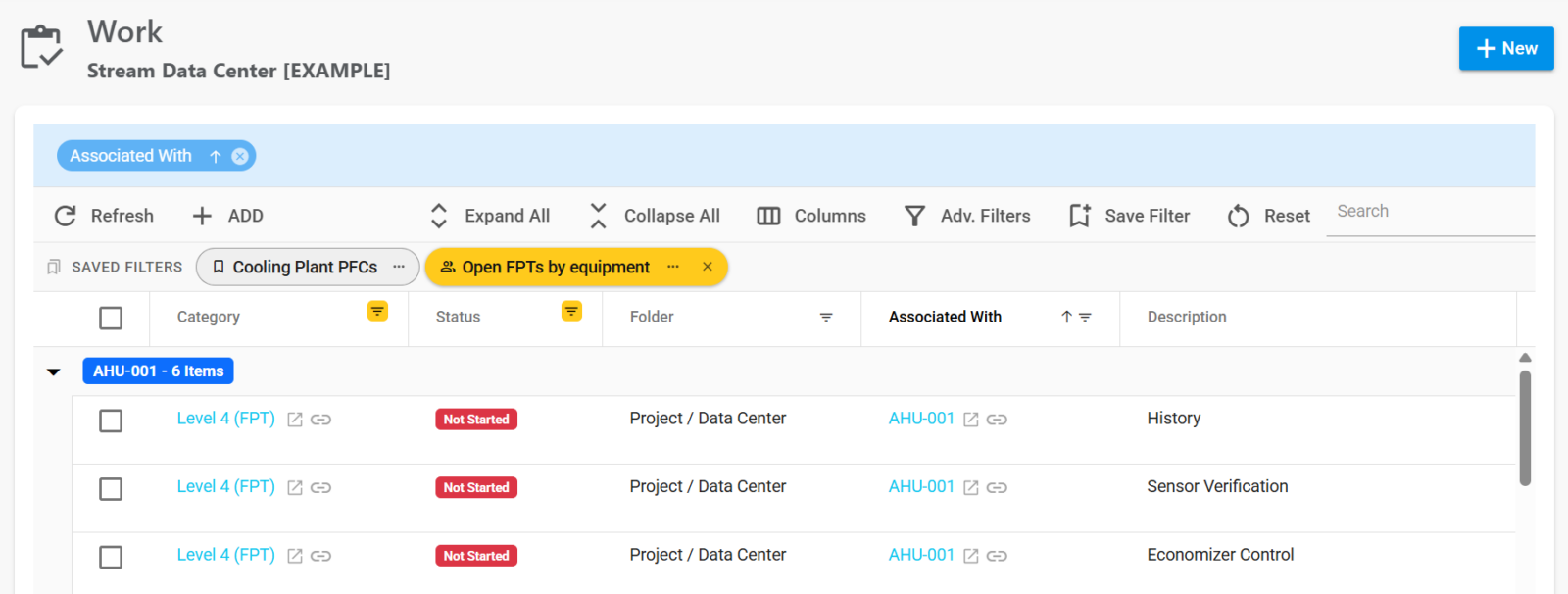This screenshot has height=594, width=1568.
Task: Open the Associated With column filter
Action: [x=1085, y=317]
